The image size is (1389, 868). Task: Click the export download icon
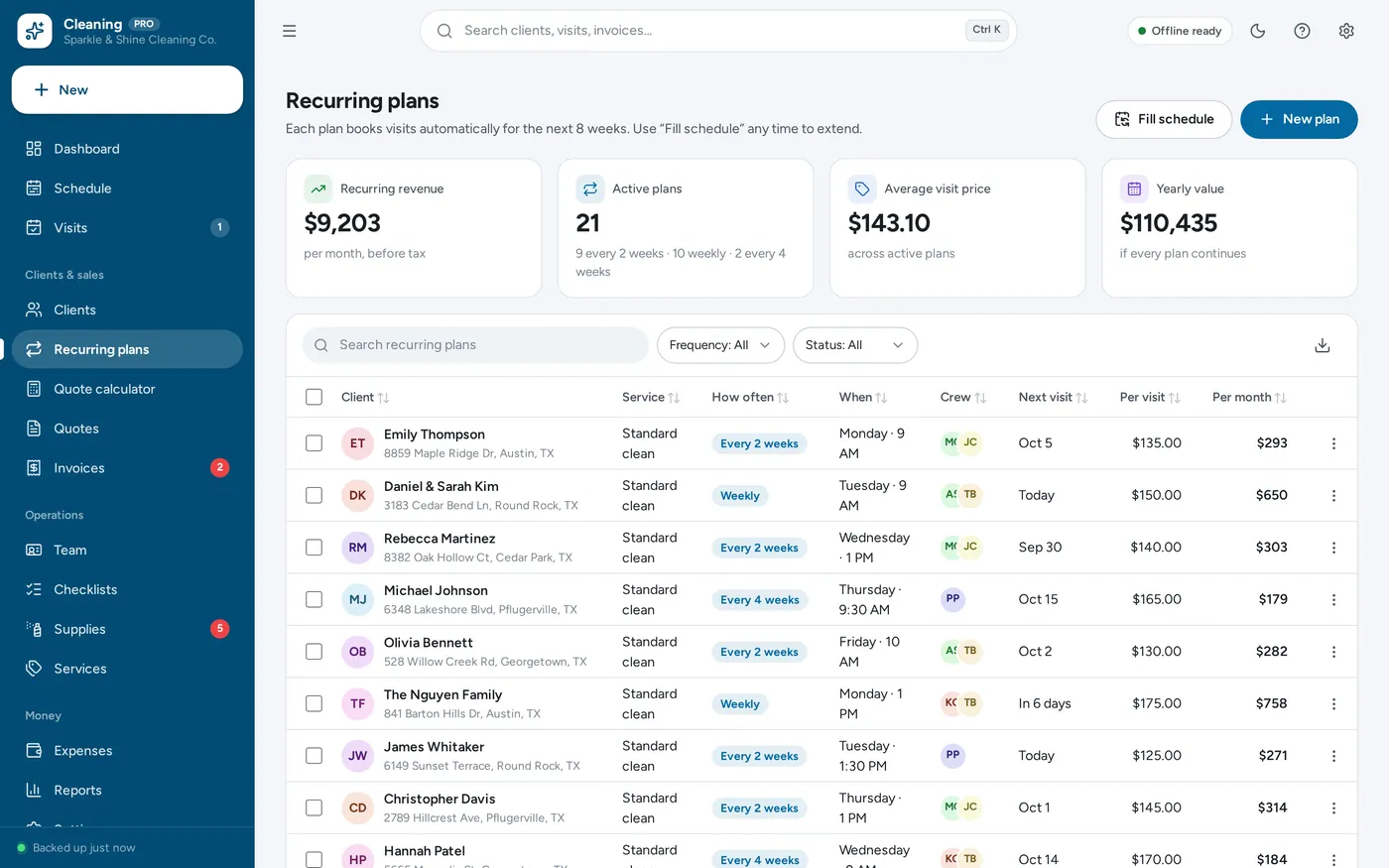(1323, 345)
